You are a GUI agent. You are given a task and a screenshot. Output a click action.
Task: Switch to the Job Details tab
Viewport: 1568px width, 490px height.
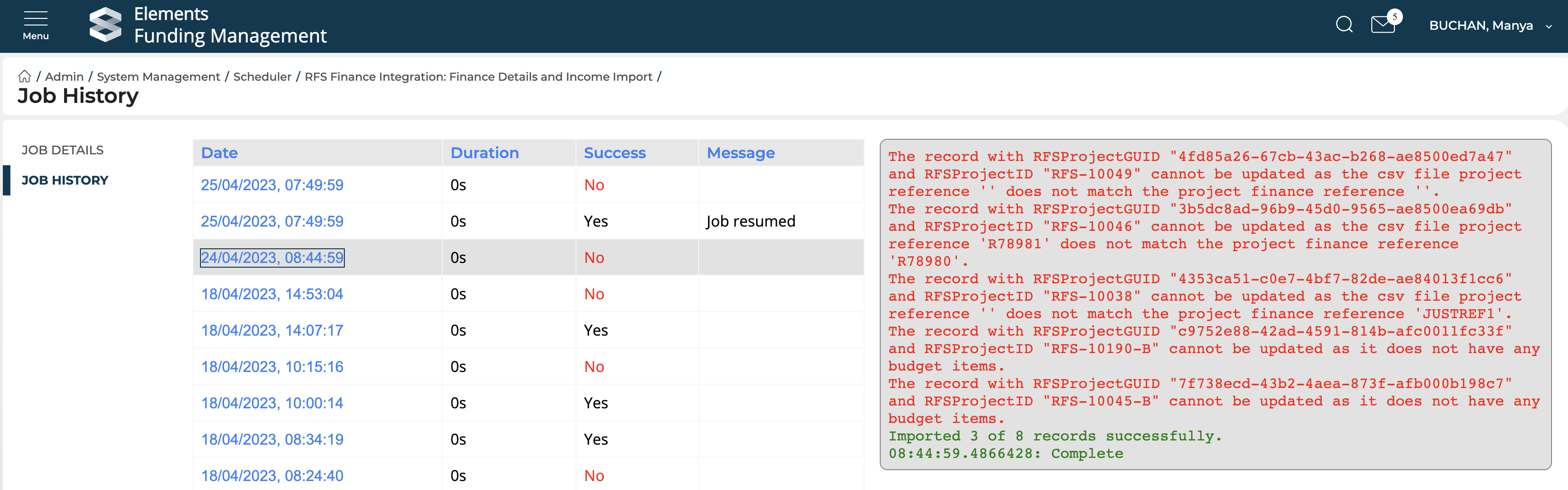coord(62,150)
